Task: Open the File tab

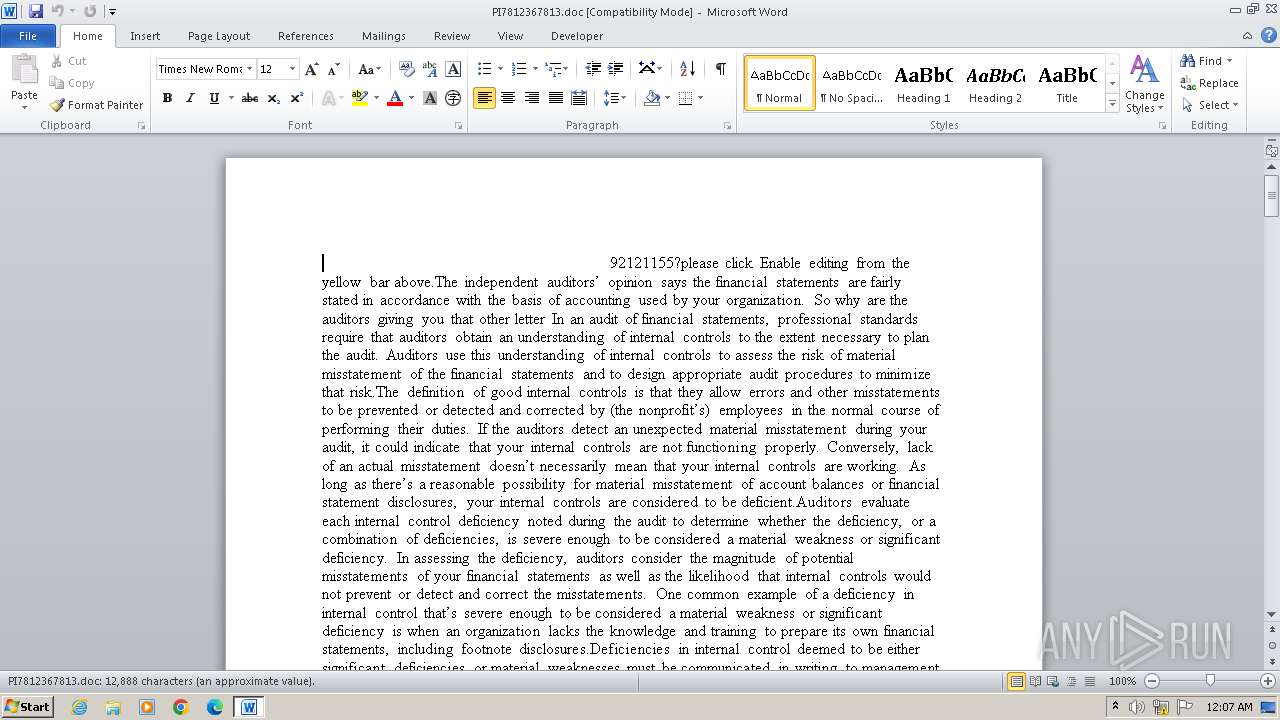Action: coord(28,36)
